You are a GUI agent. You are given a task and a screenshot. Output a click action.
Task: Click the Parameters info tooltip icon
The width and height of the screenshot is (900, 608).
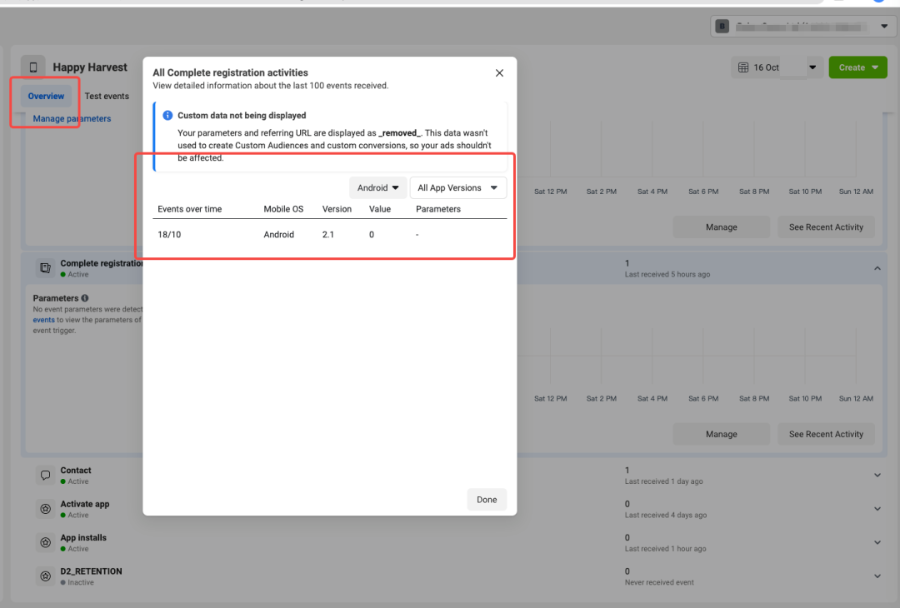[x=85, y=298]
